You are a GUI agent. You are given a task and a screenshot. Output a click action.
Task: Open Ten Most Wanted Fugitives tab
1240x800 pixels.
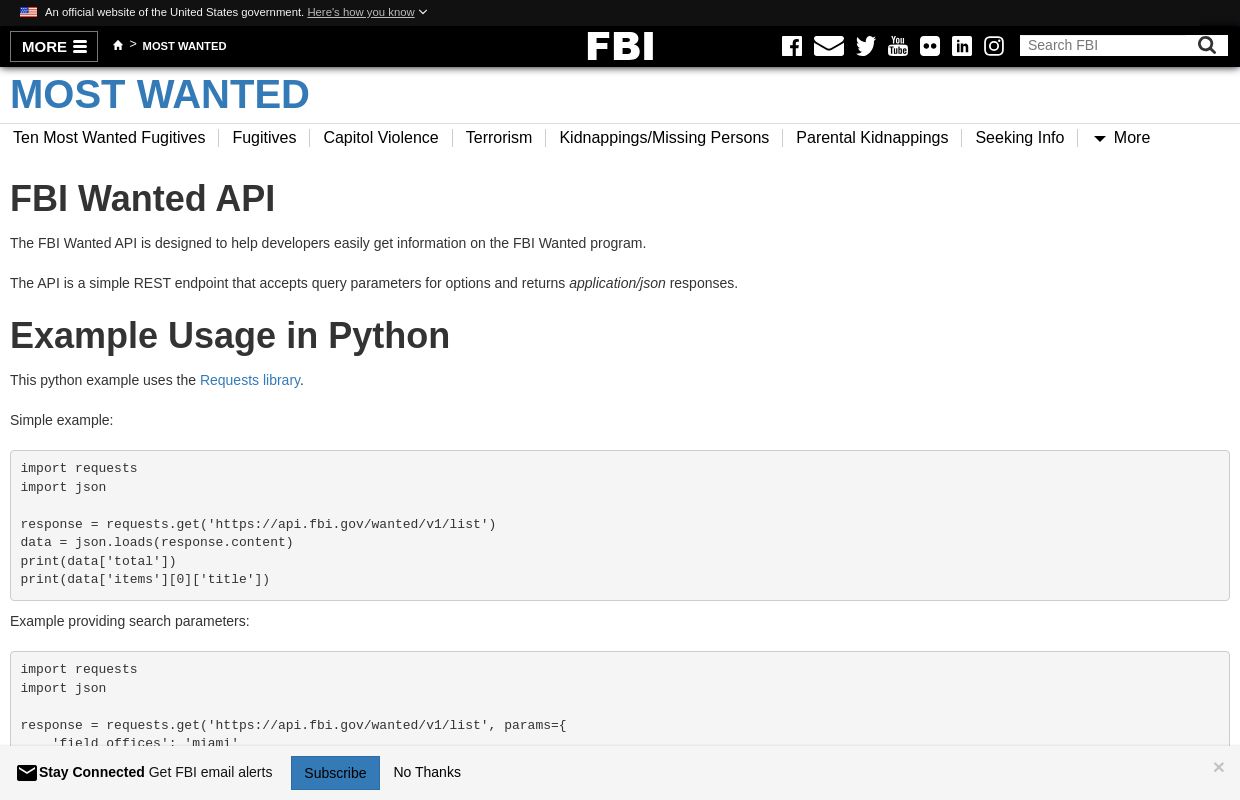pyautogui.click(x=109, y=138)
